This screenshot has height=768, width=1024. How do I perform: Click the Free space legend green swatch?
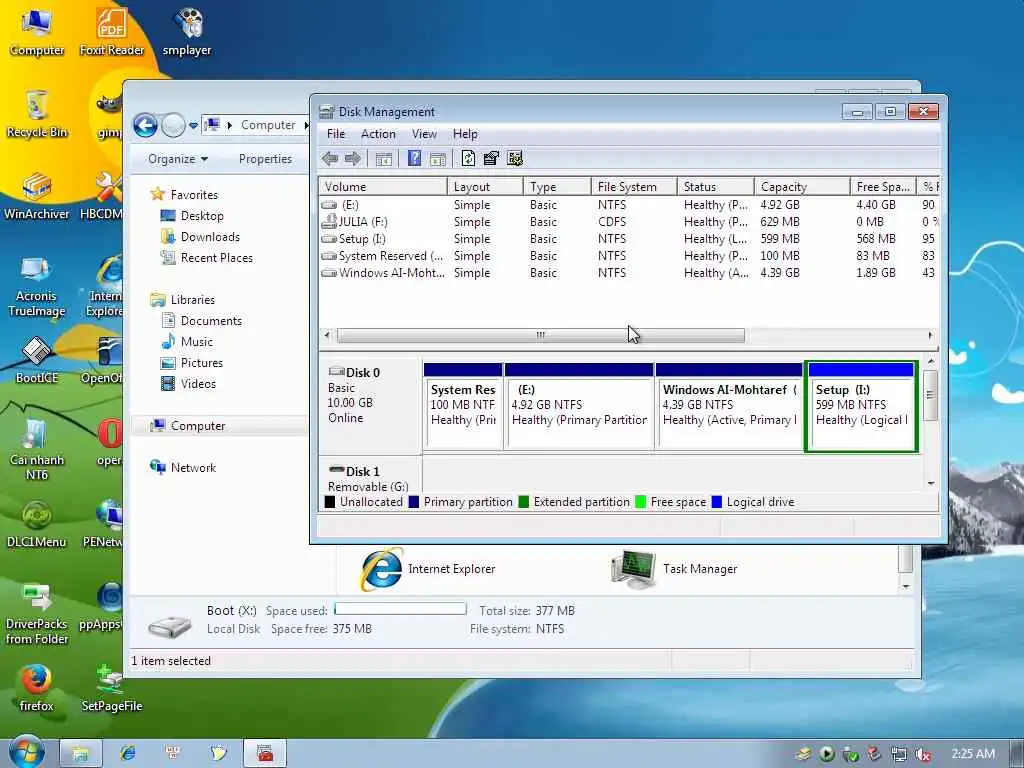click(x=641, y=502)
